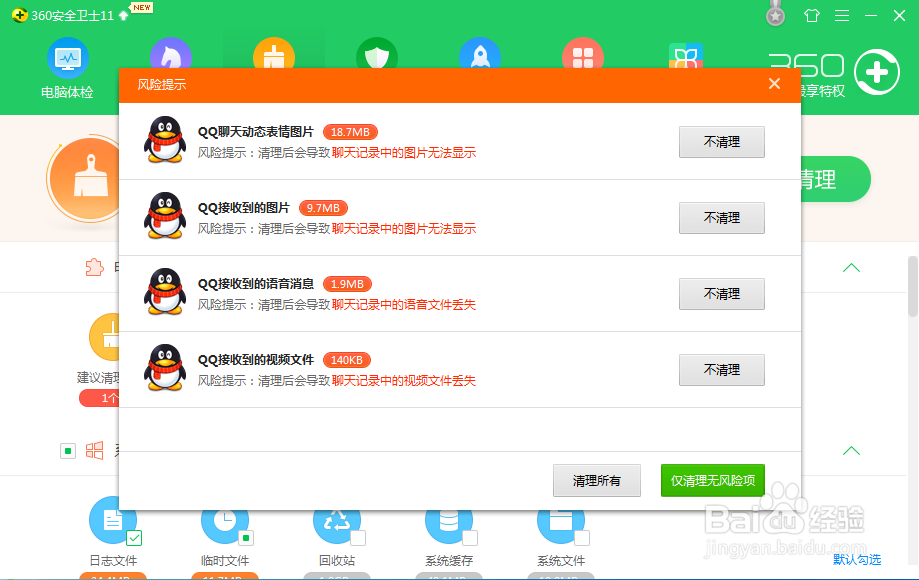Select the orange broom cleanup tab icon

pyautogui.click(x=274, y=53)
